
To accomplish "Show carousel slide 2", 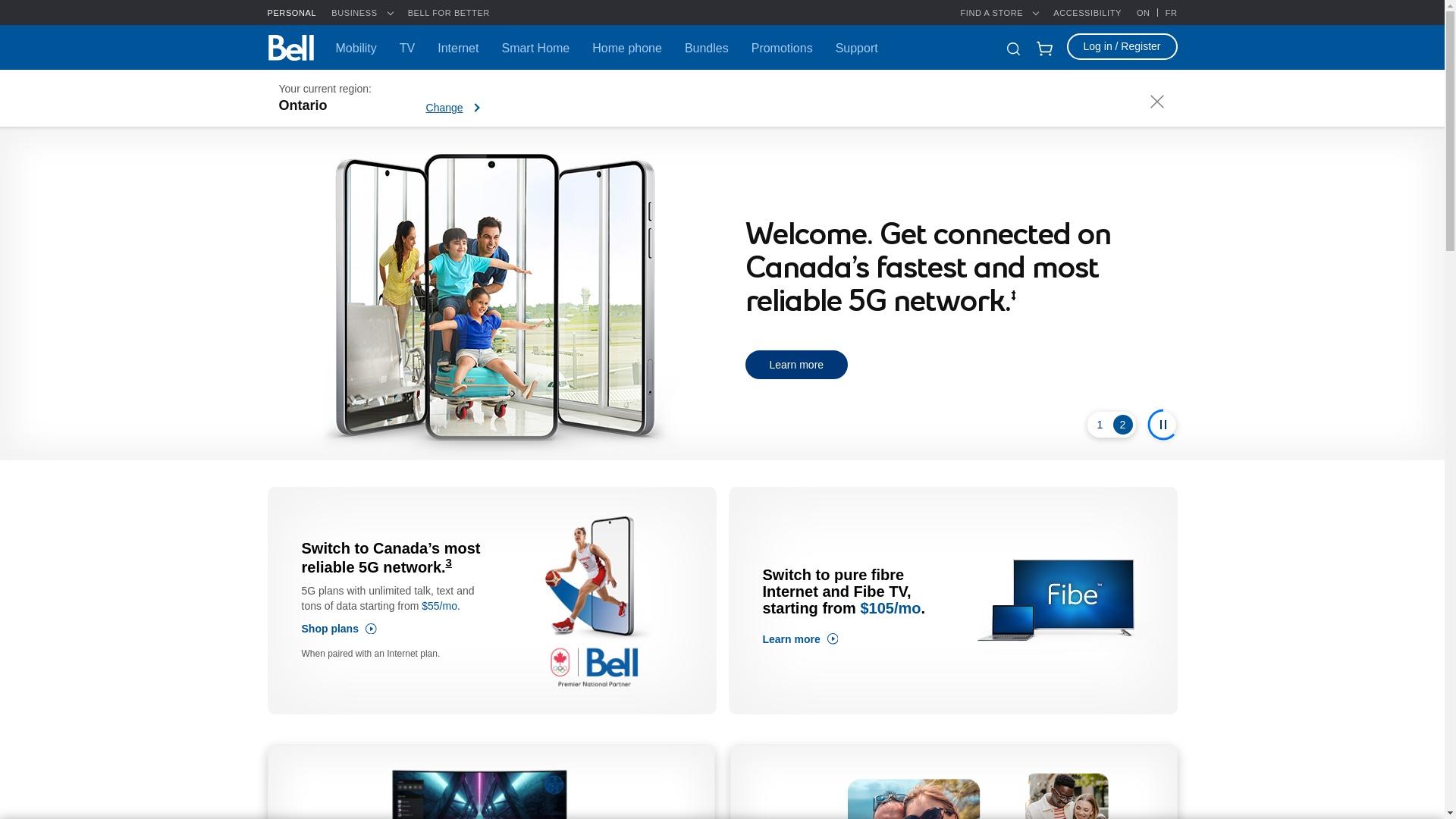I will (x=1123, y=425).
